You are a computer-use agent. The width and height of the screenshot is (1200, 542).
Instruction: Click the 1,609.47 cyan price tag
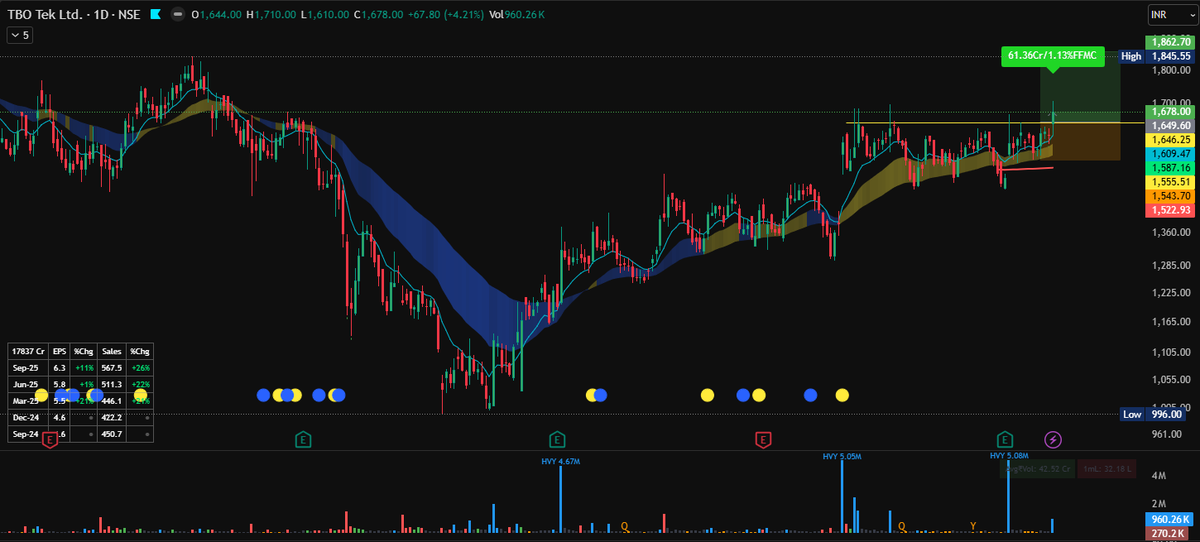[1170, 154]
